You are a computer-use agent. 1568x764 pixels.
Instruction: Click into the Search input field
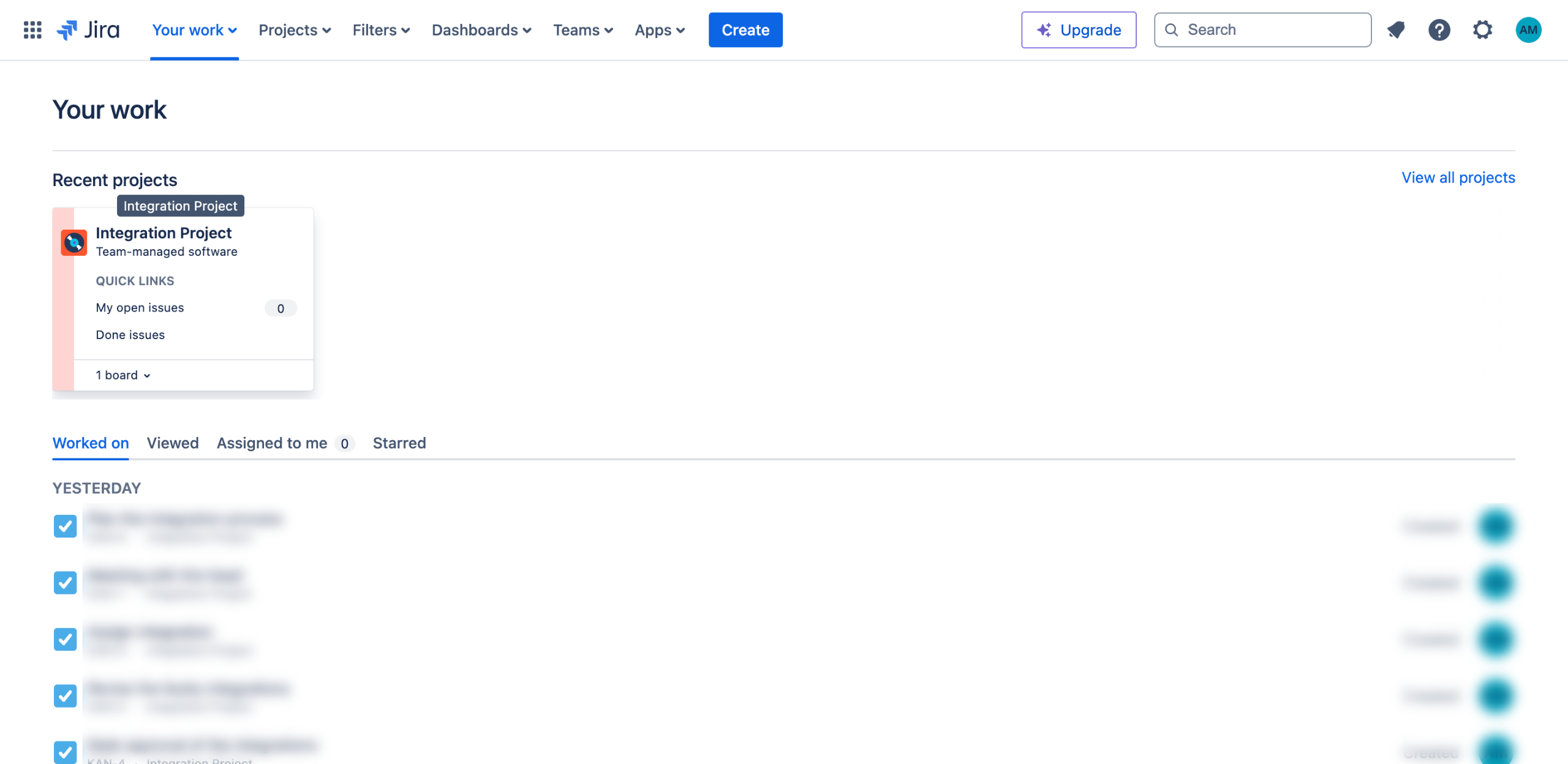pyautogui.click(x=1274, y=29)
